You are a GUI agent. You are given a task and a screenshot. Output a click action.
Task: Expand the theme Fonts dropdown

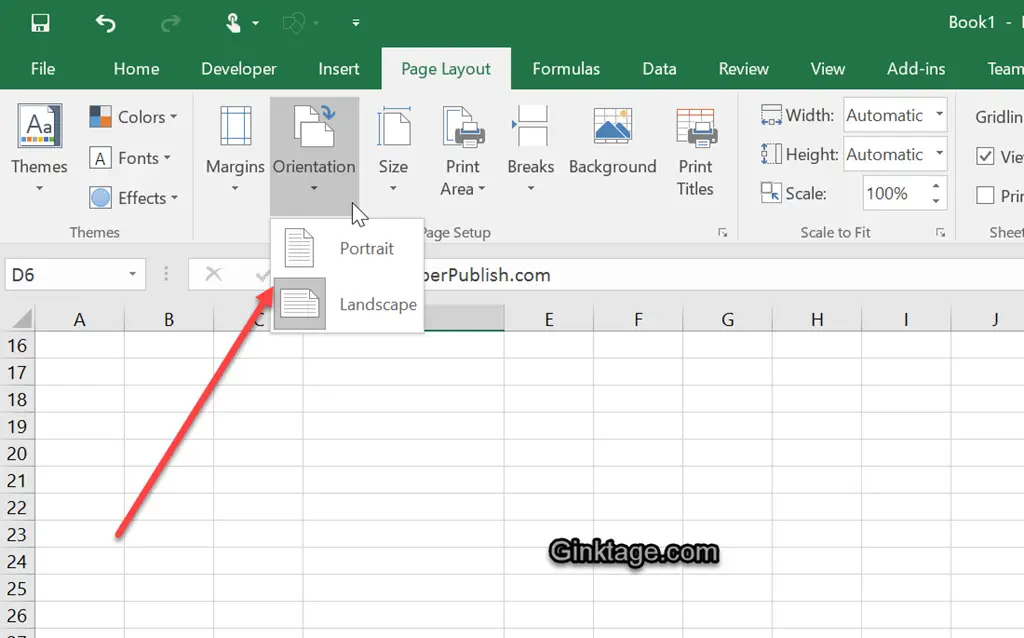130,158
